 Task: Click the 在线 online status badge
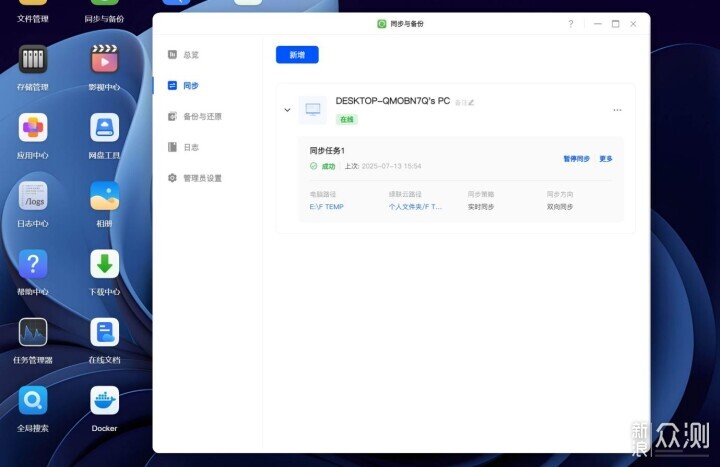(x=347, y=119)
